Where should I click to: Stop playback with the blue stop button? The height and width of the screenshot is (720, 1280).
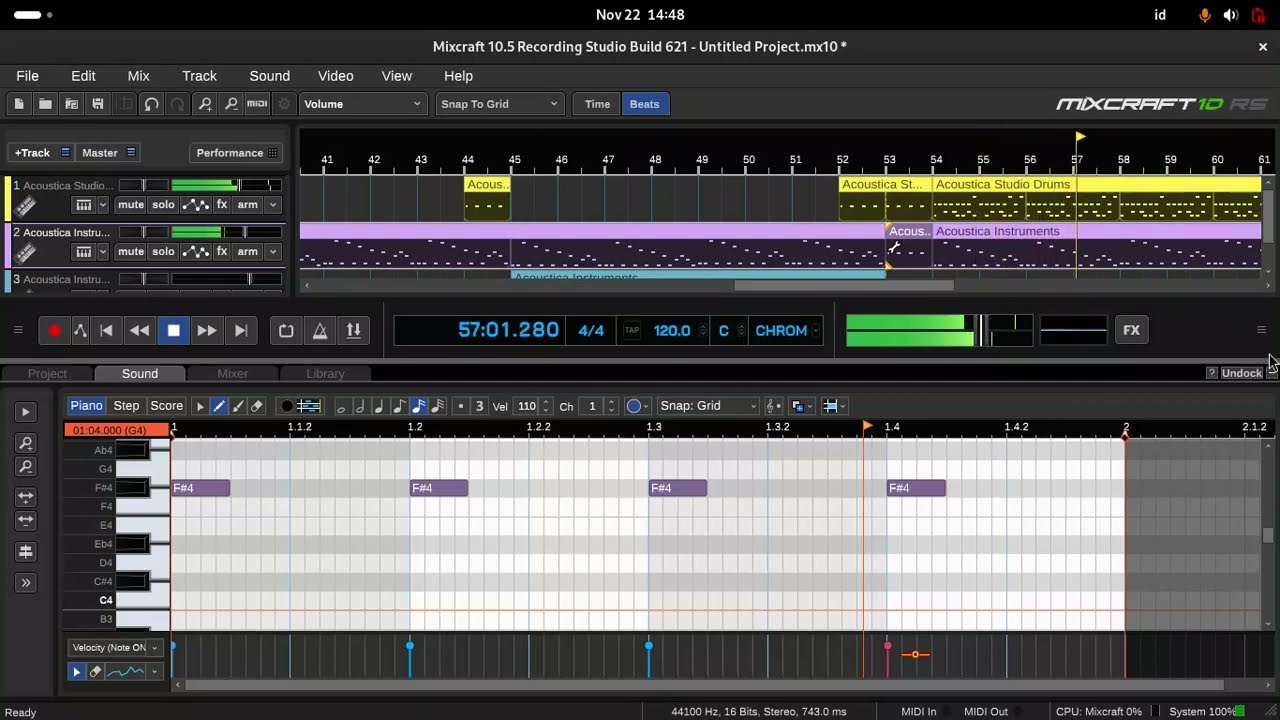click(x=173, y=331)
